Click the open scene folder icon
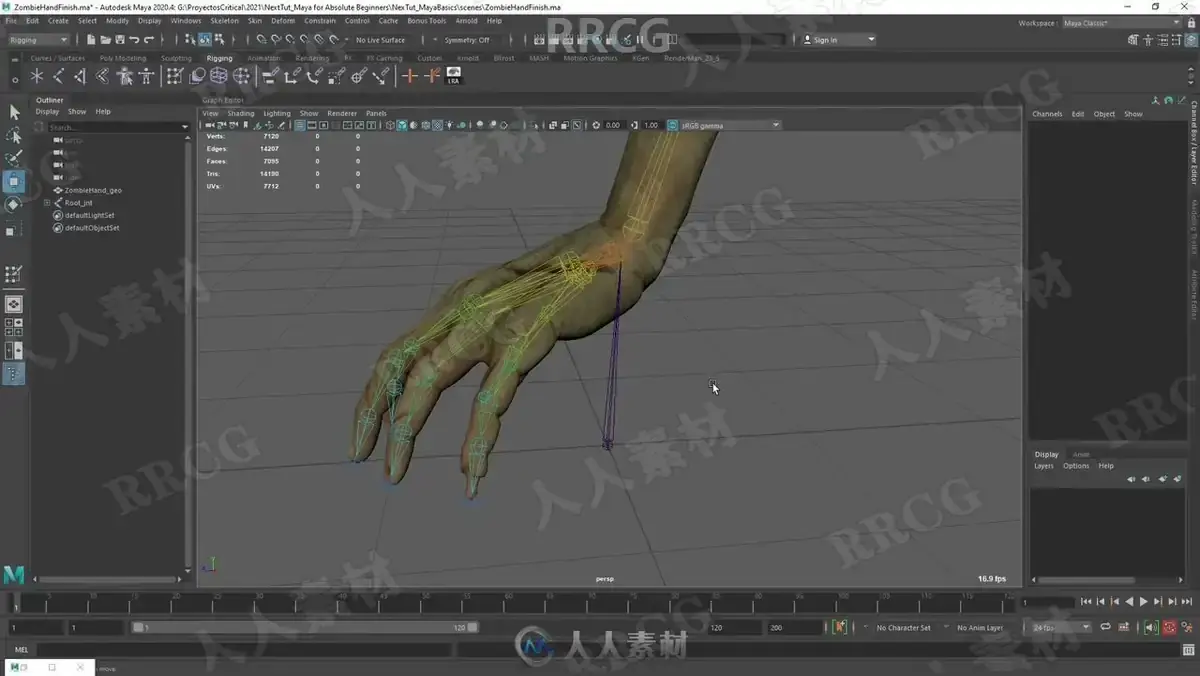The height and width of the screenshot is (676, 1200). (x=105, y=40)
